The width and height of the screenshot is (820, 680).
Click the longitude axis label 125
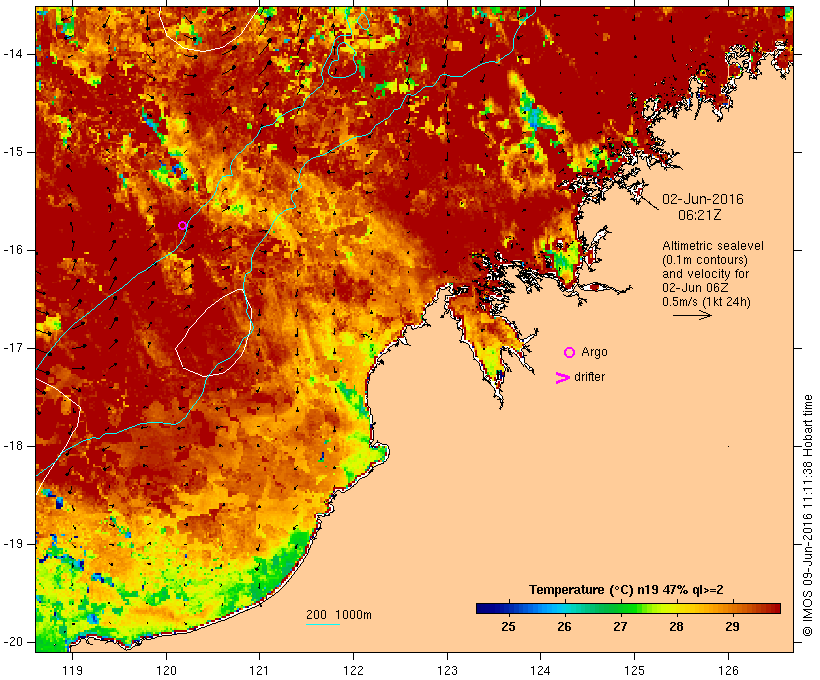pyautogui.click(x=634, y=671)
